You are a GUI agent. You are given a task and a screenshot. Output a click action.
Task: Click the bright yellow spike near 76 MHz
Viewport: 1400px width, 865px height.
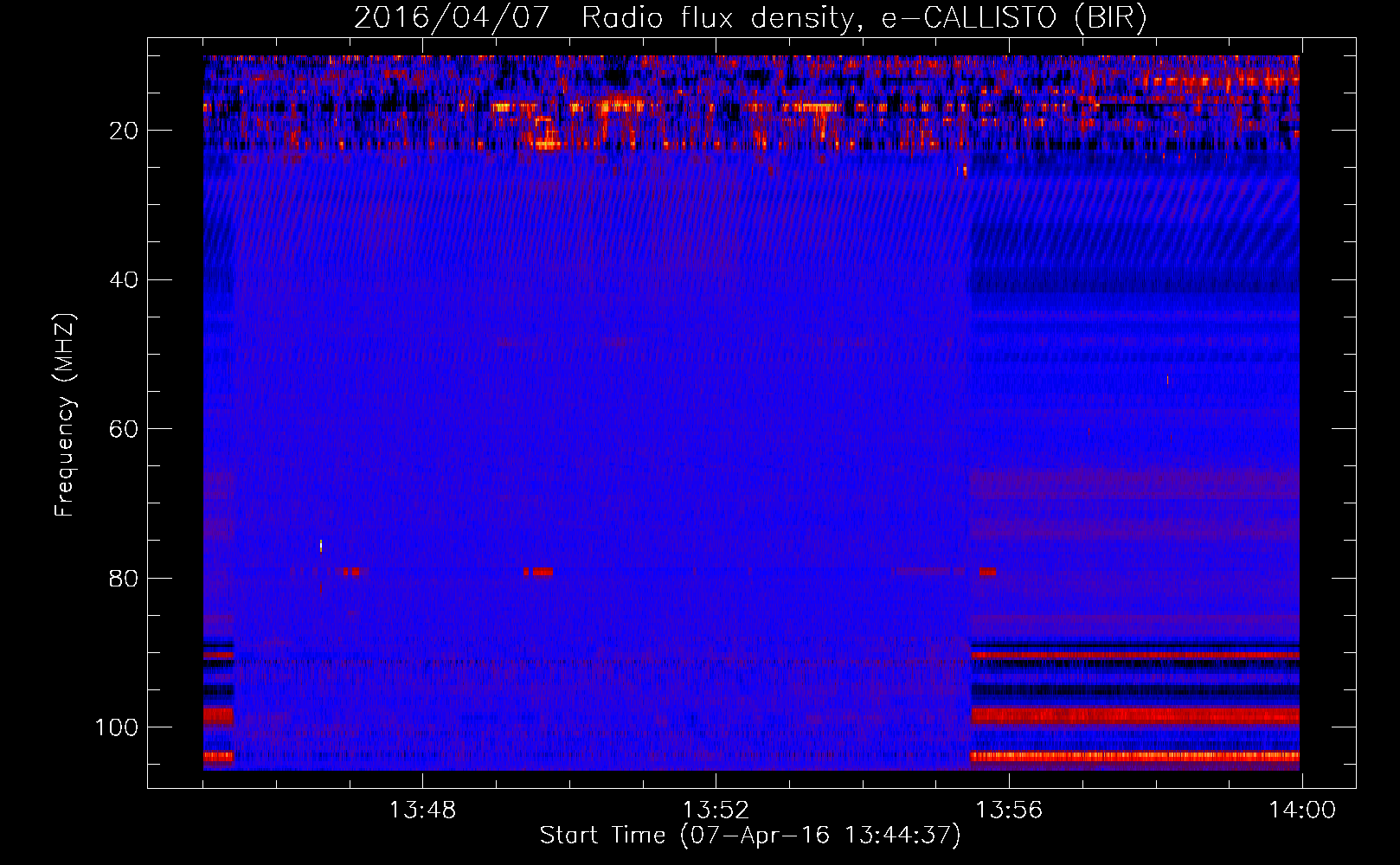tap(321, 546)
